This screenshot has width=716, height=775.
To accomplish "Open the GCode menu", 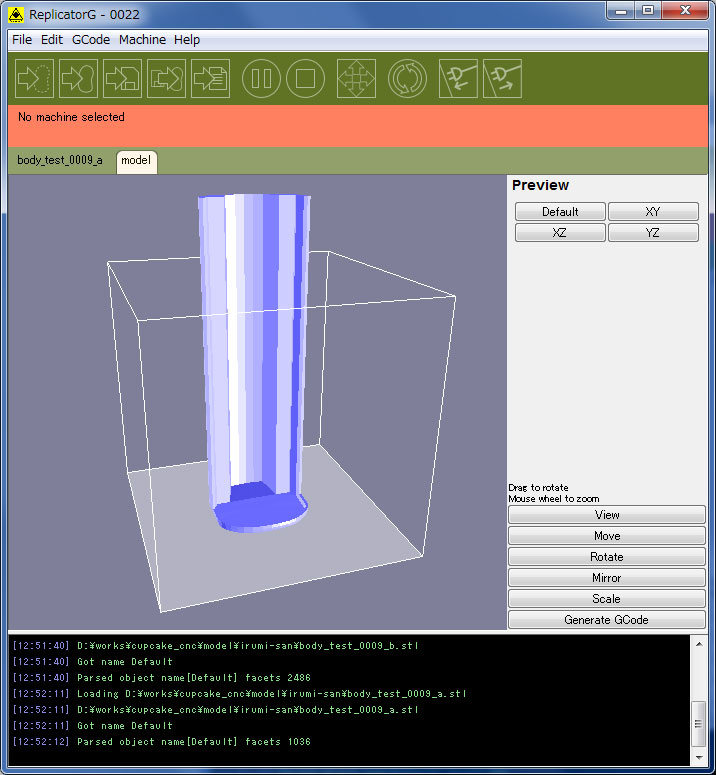I will point(91,40).
